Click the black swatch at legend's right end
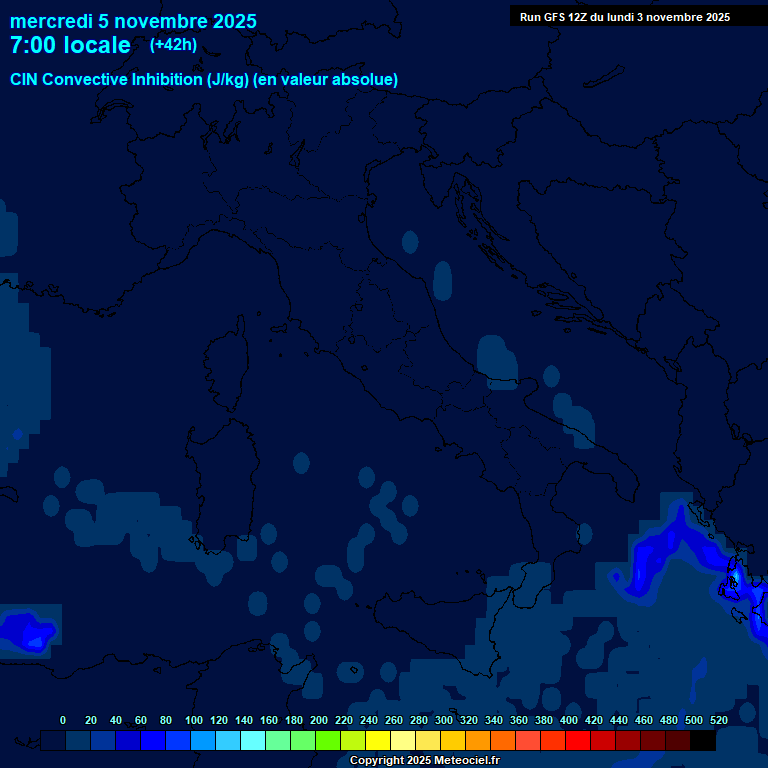Screen dimensions: 768x768 pyautogui.click(x=703, y=740)
